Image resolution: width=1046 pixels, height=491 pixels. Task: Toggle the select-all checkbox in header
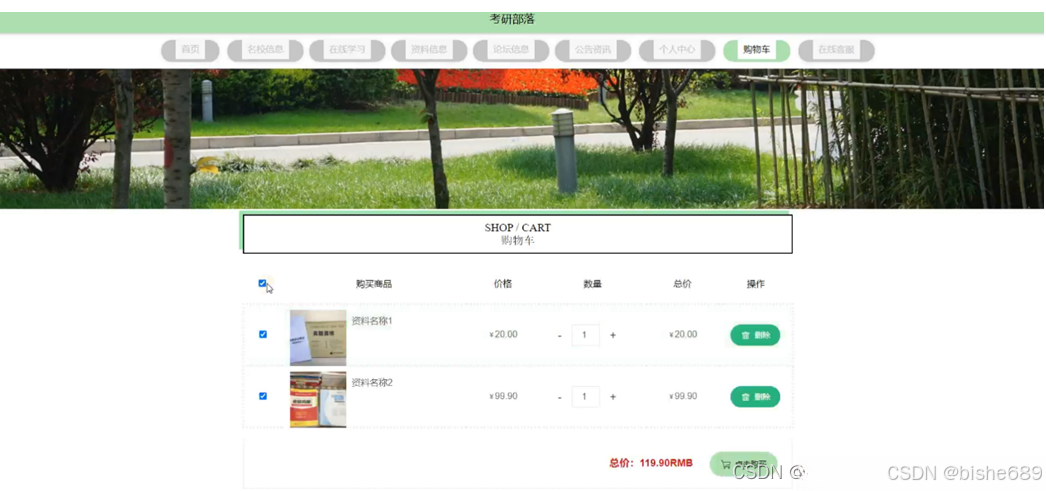coord(262,283)
